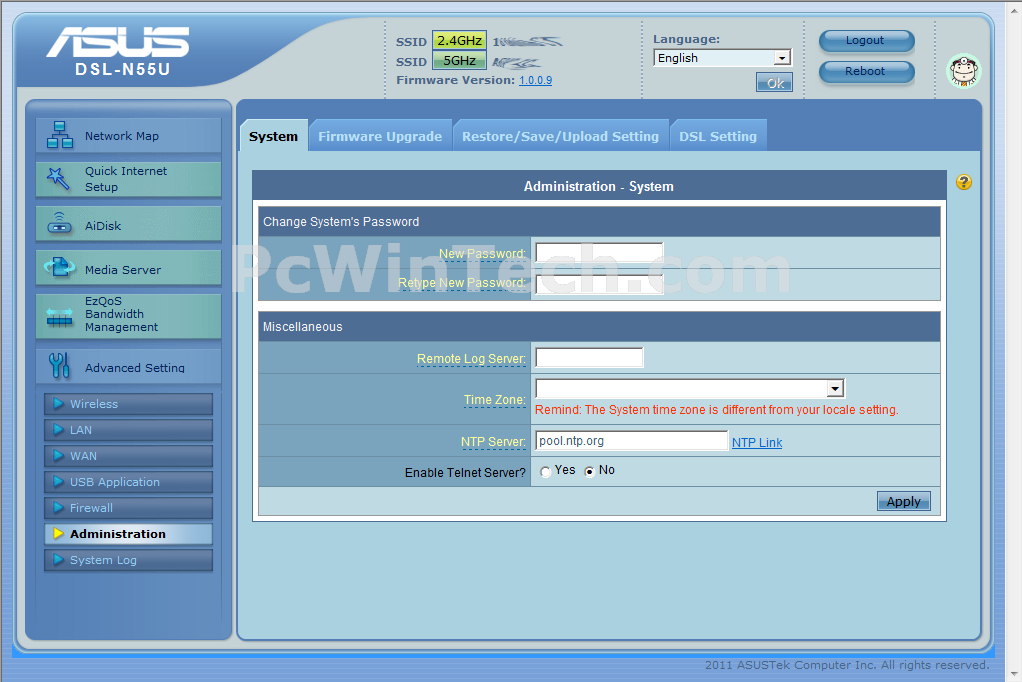1022x682 pixels.
Task: Click the Reboot button
Action: tap(866, 72)
